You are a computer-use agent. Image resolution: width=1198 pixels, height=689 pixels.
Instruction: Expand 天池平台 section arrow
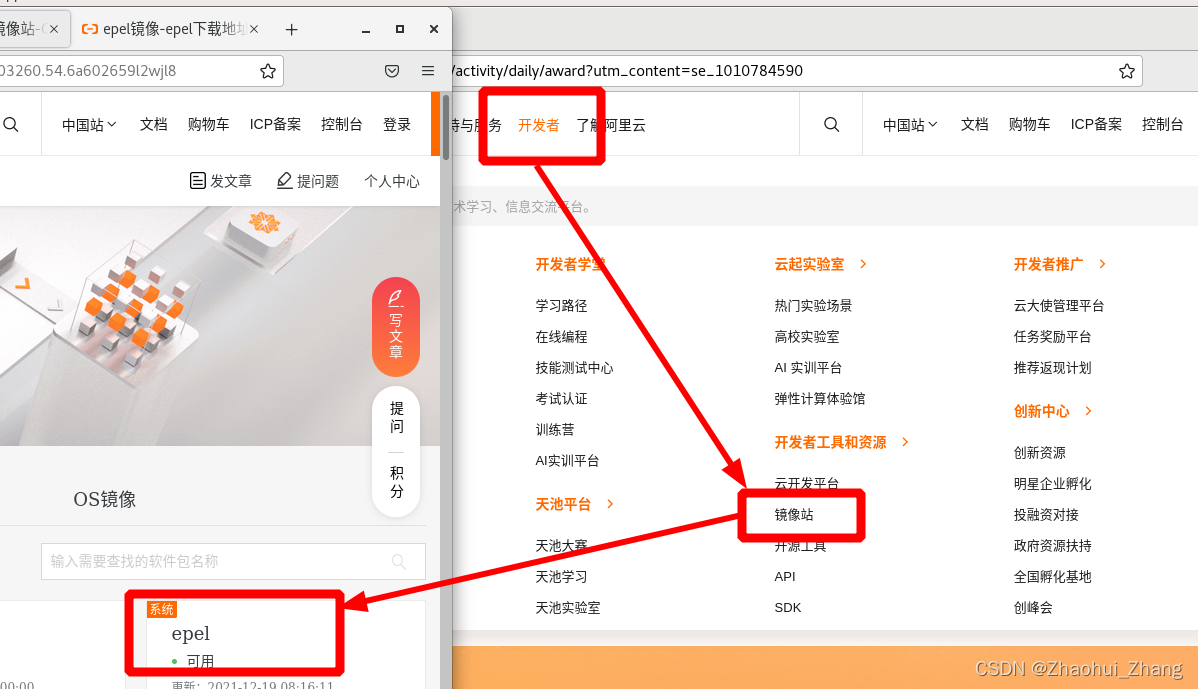pyautogui.click(x=610, y=504)
